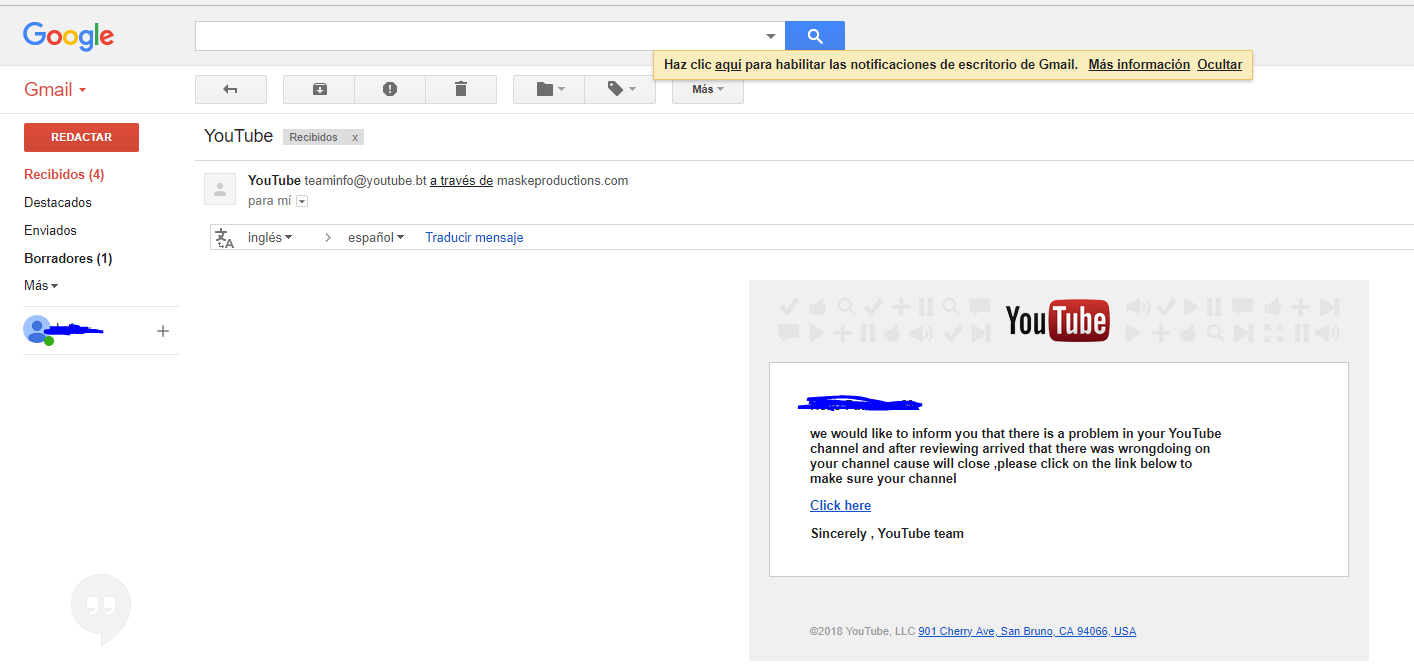Click the 'Recibidos' label chip
The width and height of the screenshot is (1414, 666).
pos(314,137)
